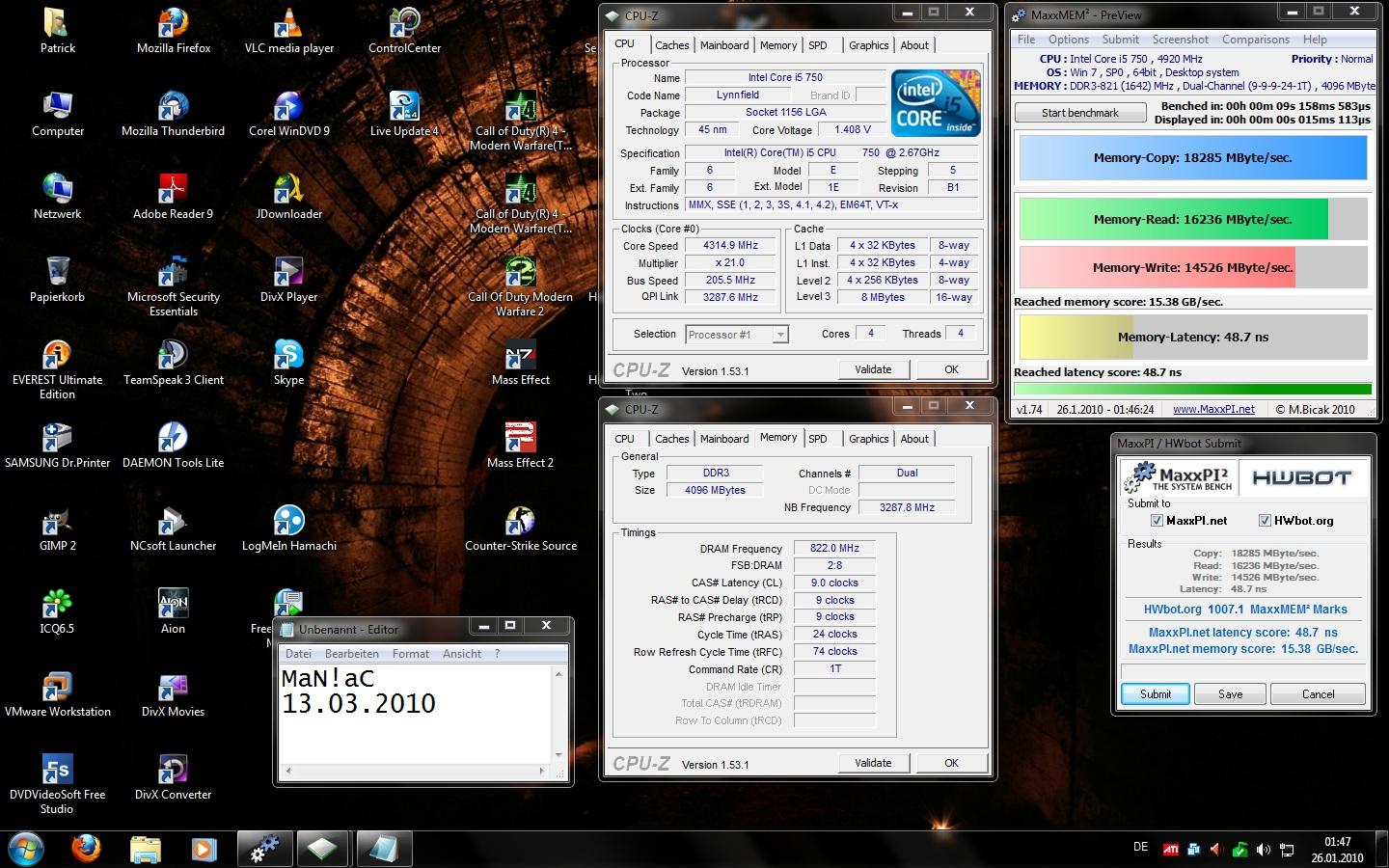
Task: Open the www.MaxxPI.net link
Action: [x=1213, y=409]
